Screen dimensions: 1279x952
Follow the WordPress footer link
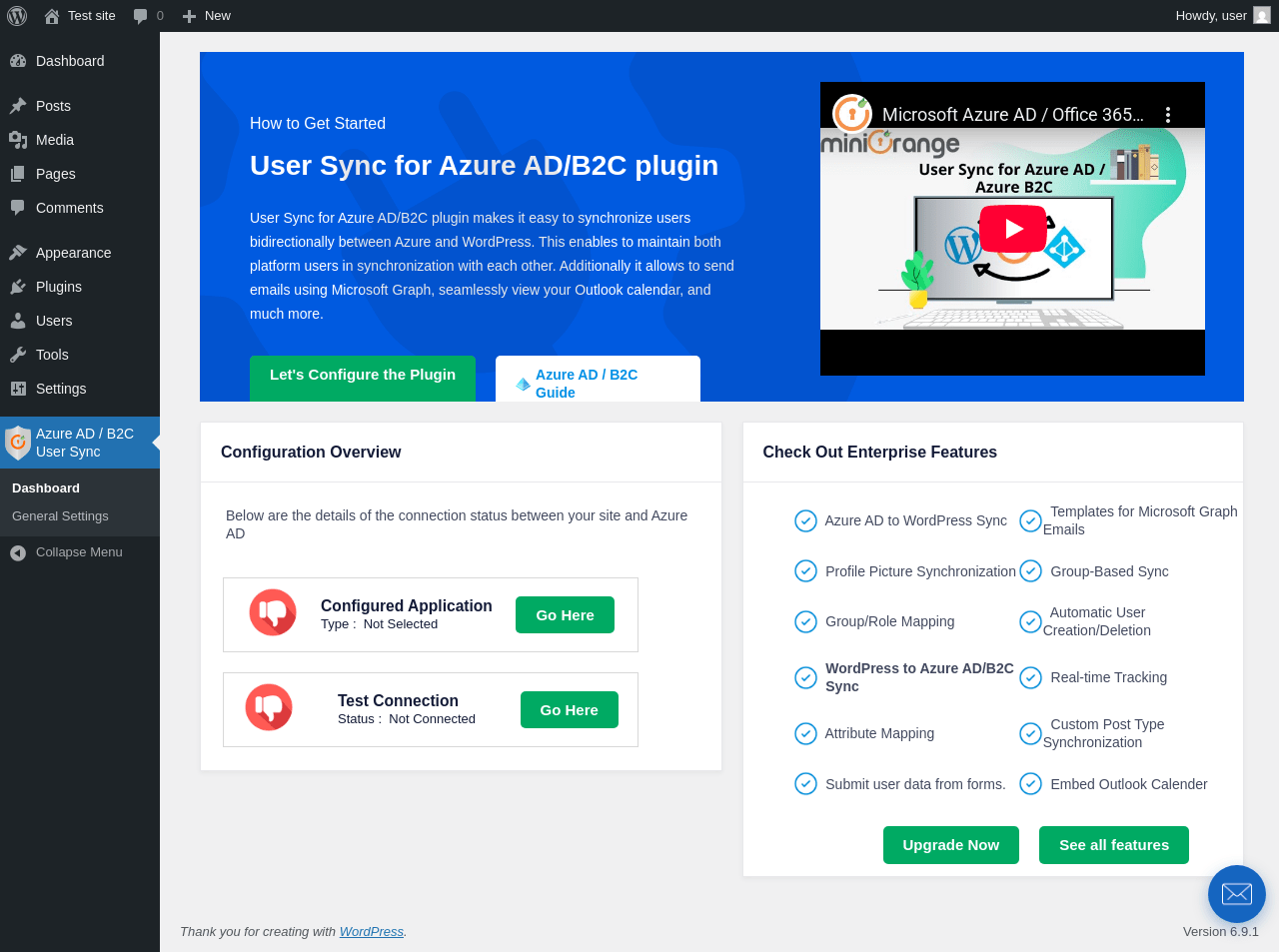tap(372, 932)
